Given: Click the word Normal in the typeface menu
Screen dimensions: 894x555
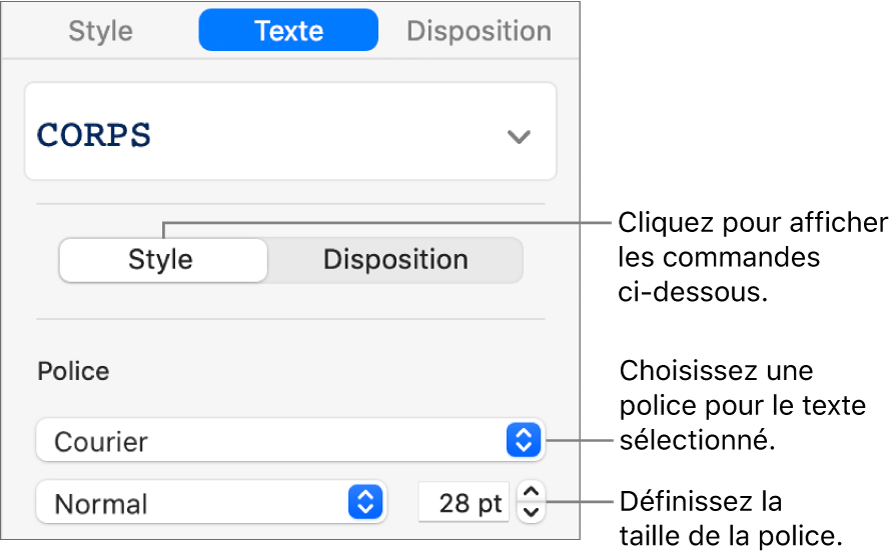Looking at the screenshot, I should click(x=101, y=504).
